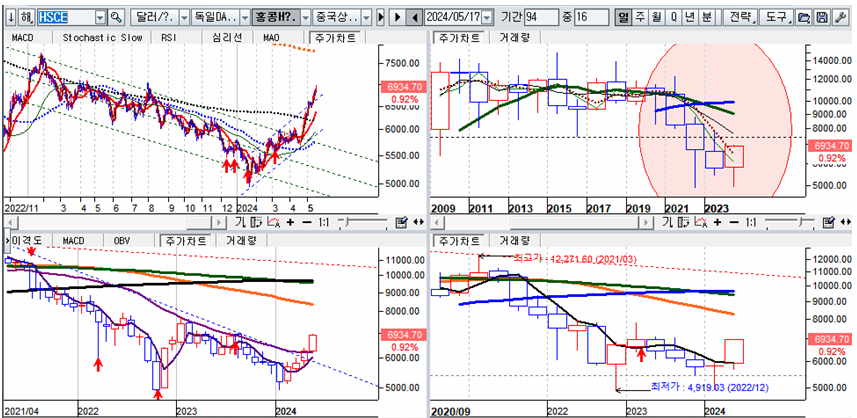This screenshot has width=857, height=418.
Task: Open the 2024/05/17 date picker dropdown
Action: point(487,17)
